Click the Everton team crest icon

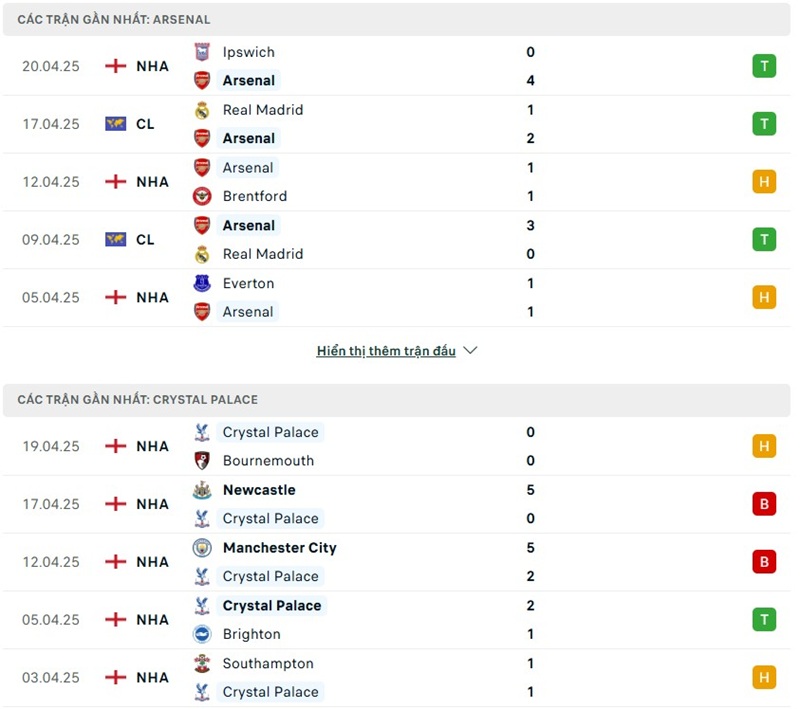coord(202,283)
